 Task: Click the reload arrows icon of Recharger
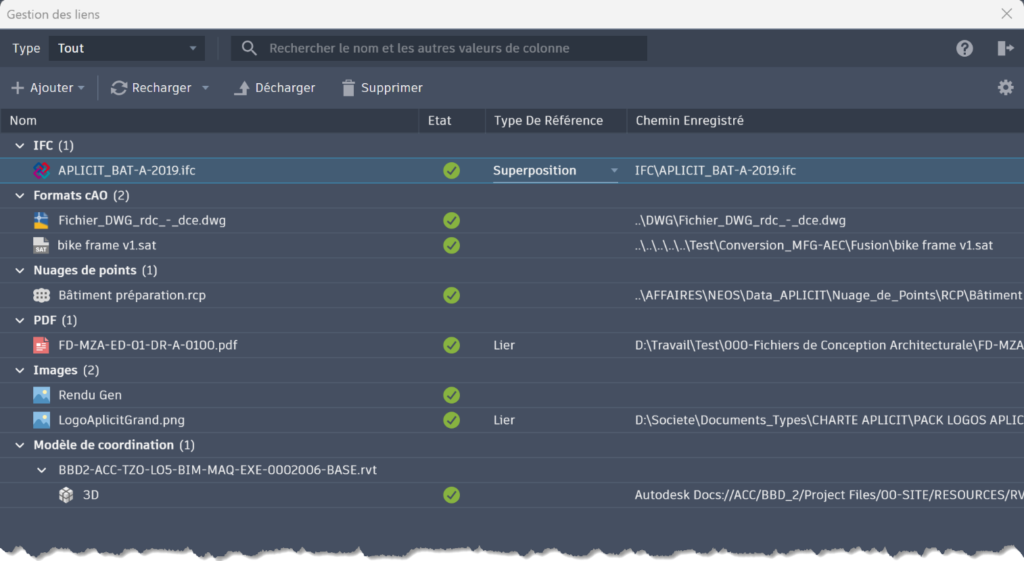(118, 88)
